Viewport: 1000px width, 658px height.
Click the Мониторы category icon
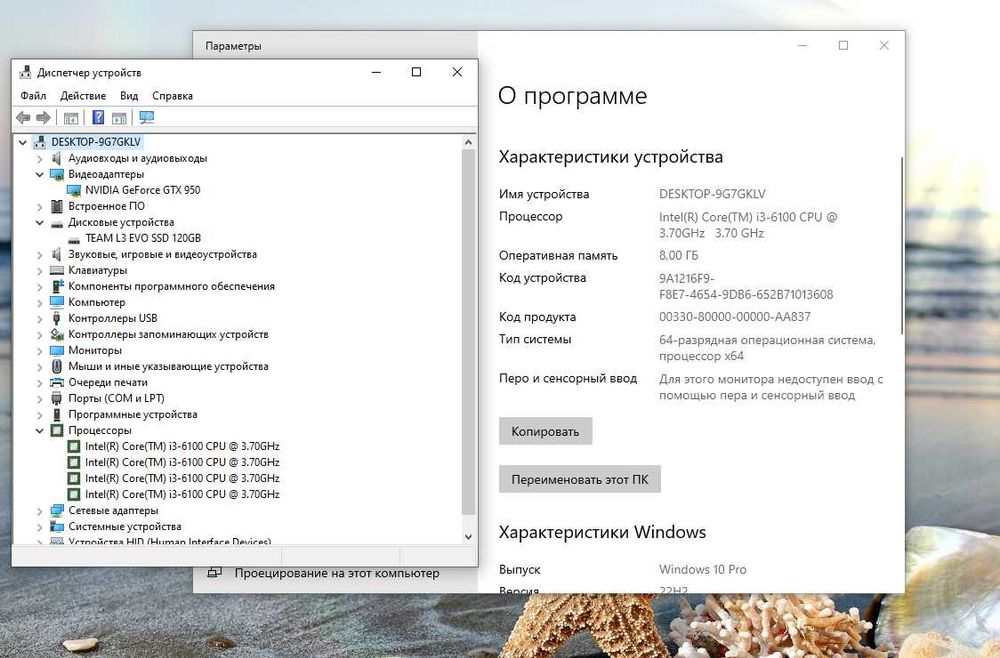57,350
